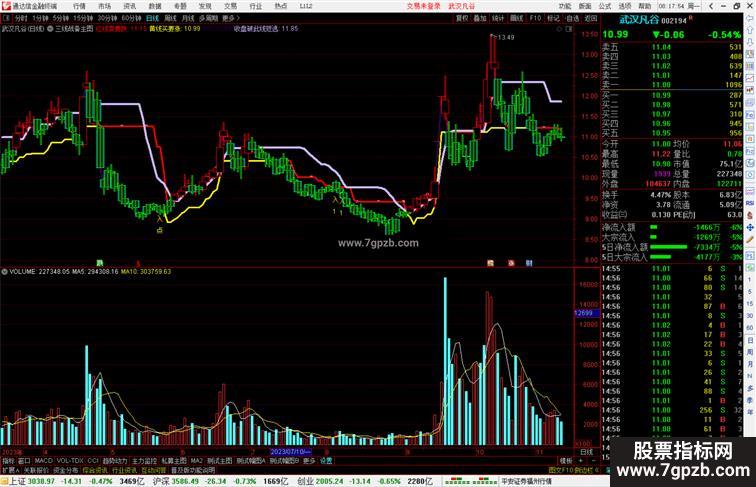Viewport: 756px width, 487px height.
Task: Click 日线 period label near time axis
Action: (587, 452)
